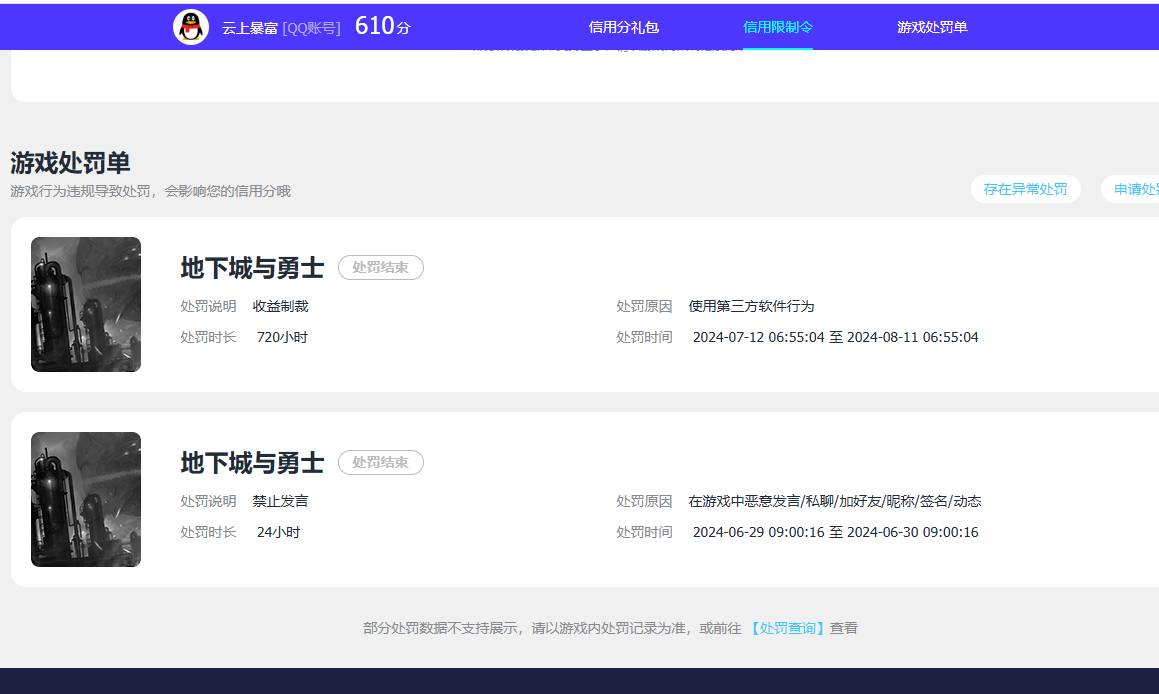Select the game thumbnail in 收益制裁 card
Viewport: 1159px width, 694px height.
86,305
